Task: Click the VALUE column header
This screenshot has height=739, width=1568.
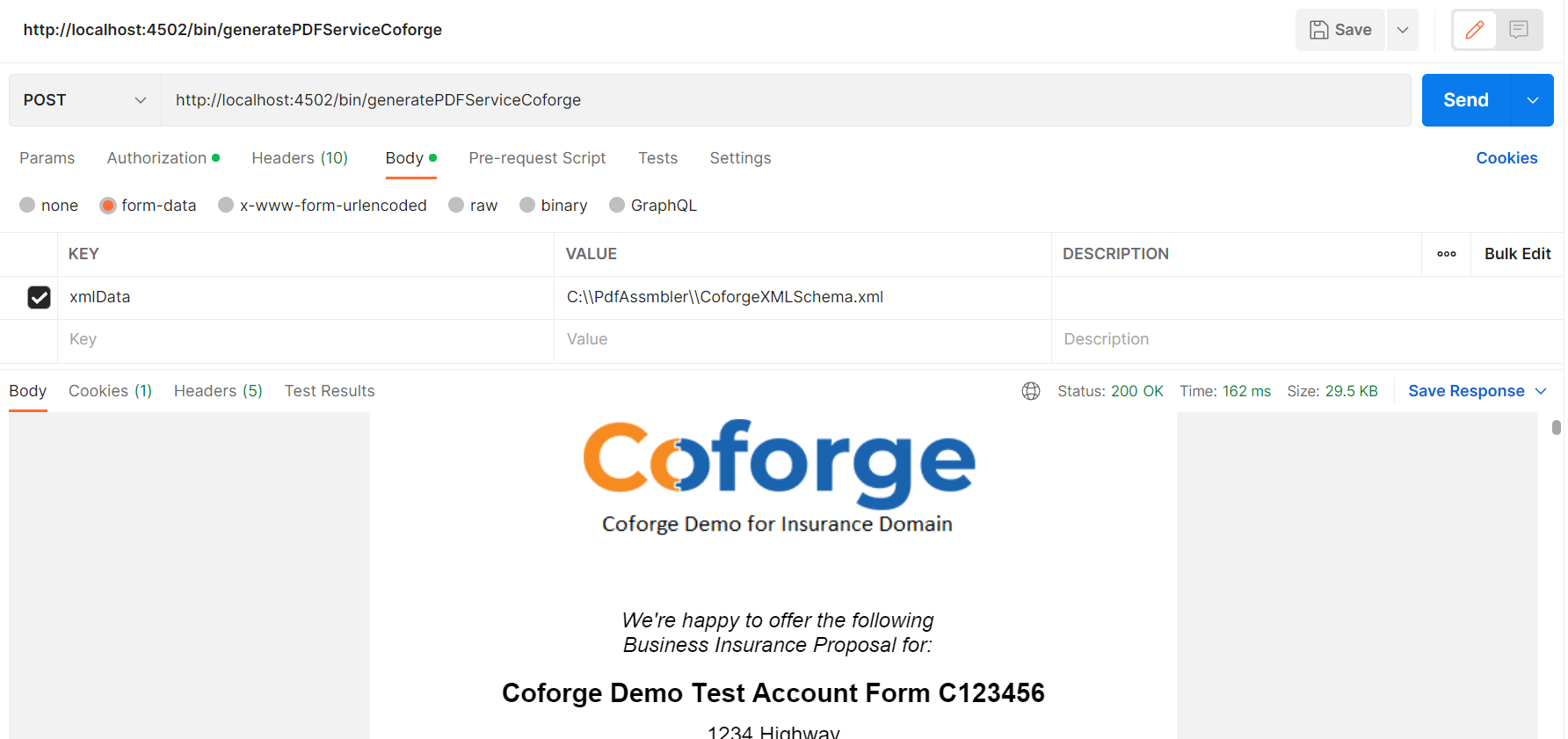Action: (x=592, y=254)
